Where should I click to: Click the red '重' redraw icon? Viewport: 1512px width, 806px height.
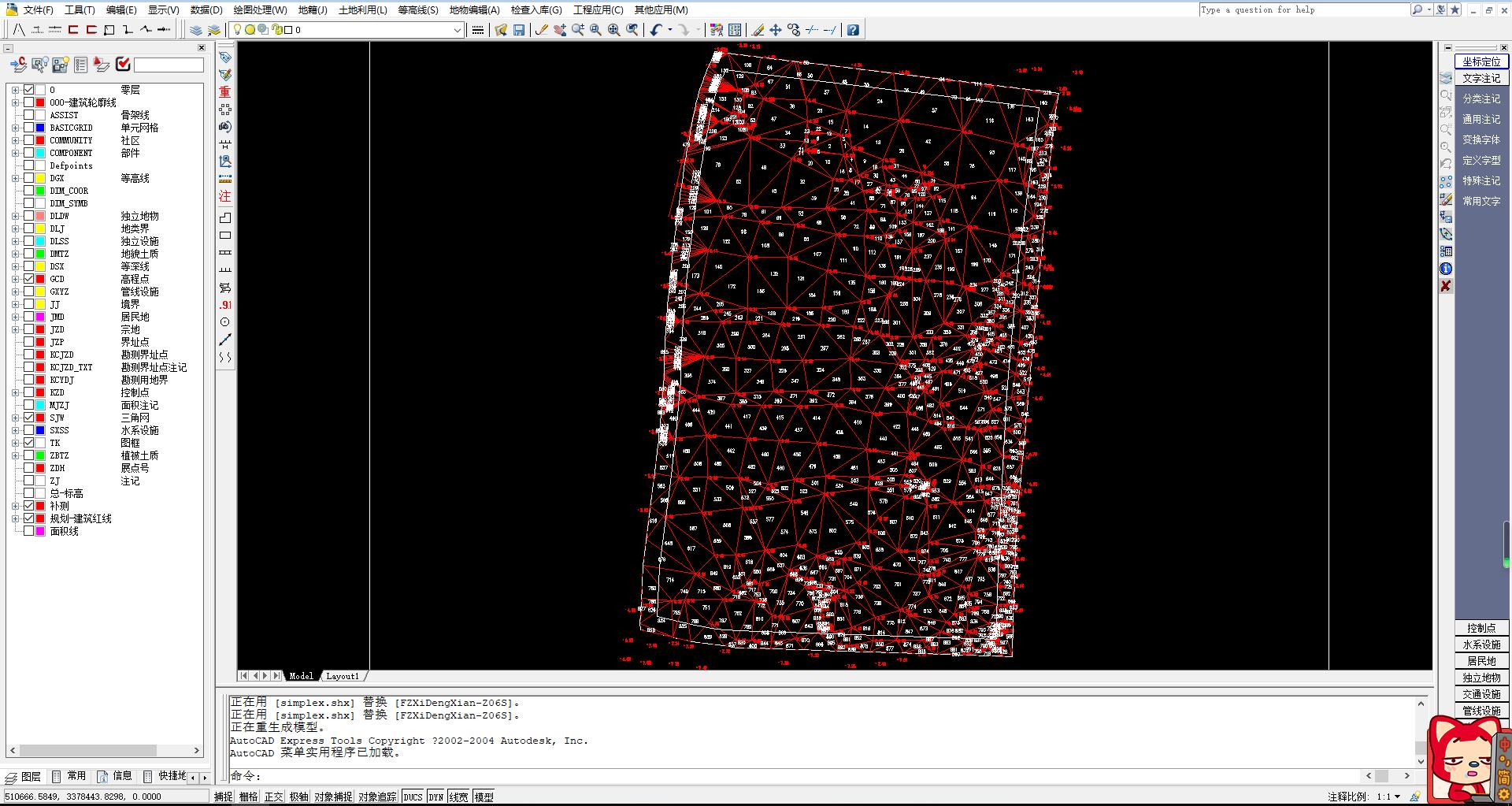(x=225, y=92)
